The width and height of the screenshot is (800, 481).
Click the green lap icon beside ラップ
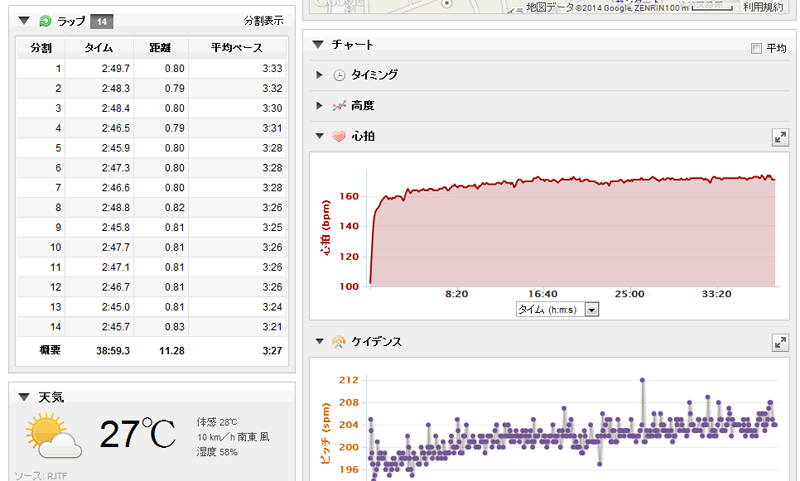[x=45, y=21]
